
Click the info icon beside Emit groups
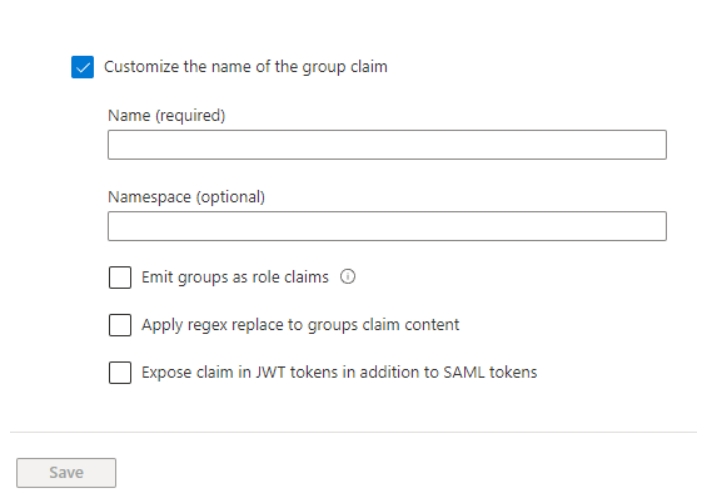[346, 278]
